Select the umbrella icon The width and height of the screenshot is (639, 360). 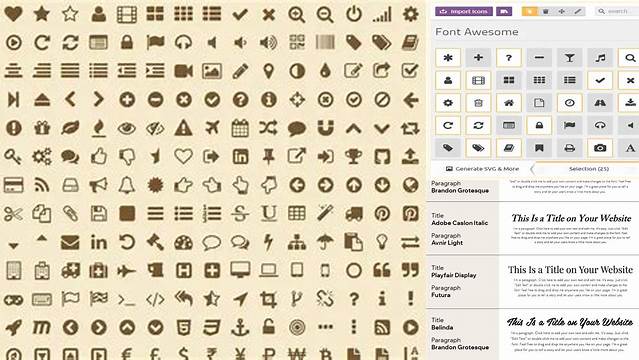coord(325,242)
